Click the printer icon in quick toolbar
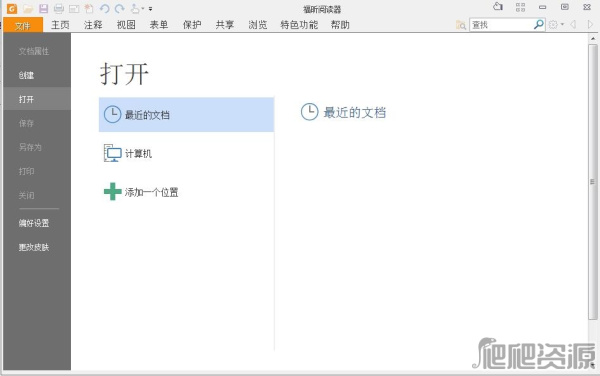The height and width of the screenshot is (376, 600). 59,8
